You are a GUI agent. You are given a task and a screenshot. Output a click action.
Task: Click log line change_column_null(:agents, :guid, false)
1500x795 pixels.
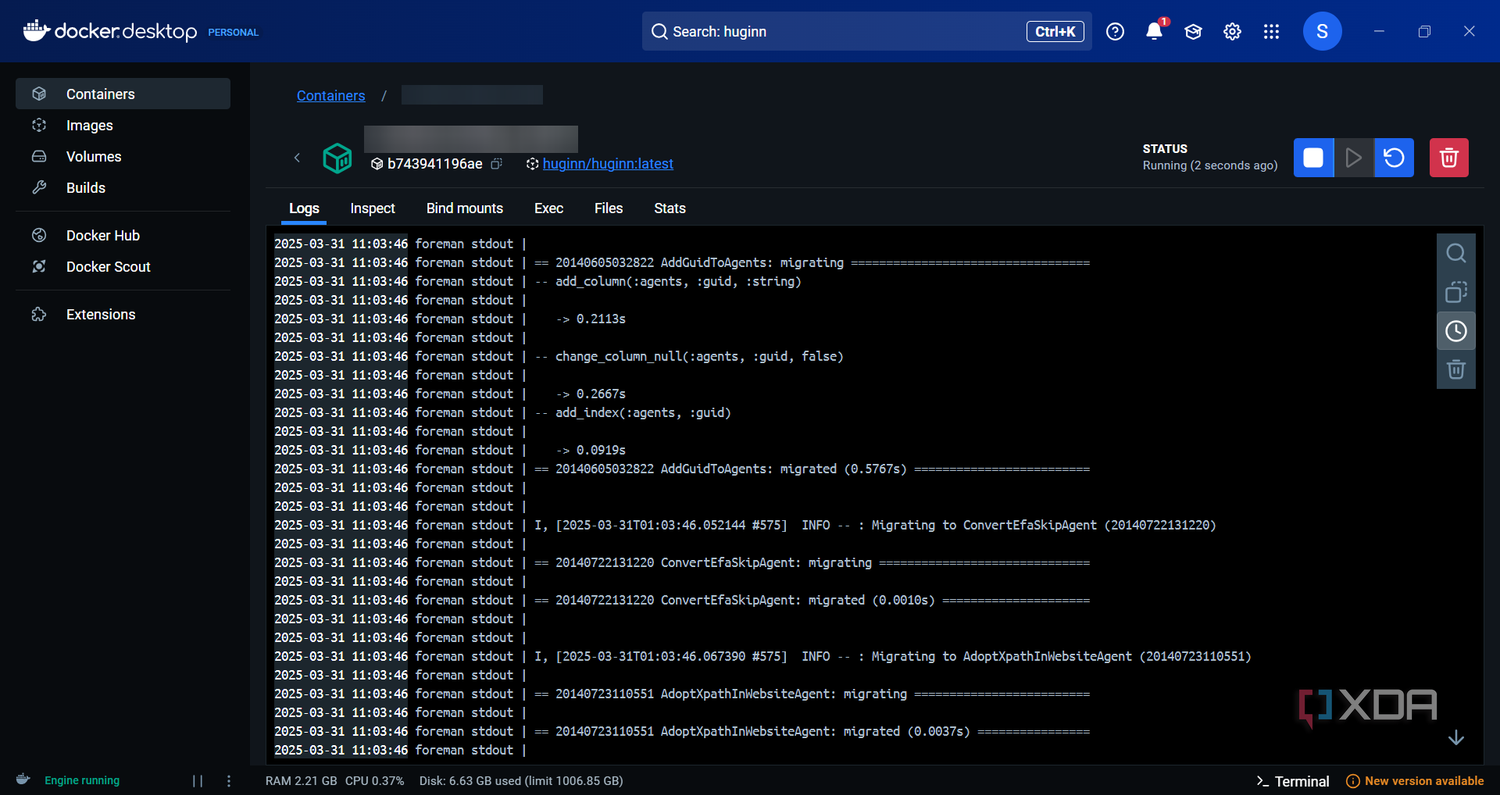click(x=699, y=356)
